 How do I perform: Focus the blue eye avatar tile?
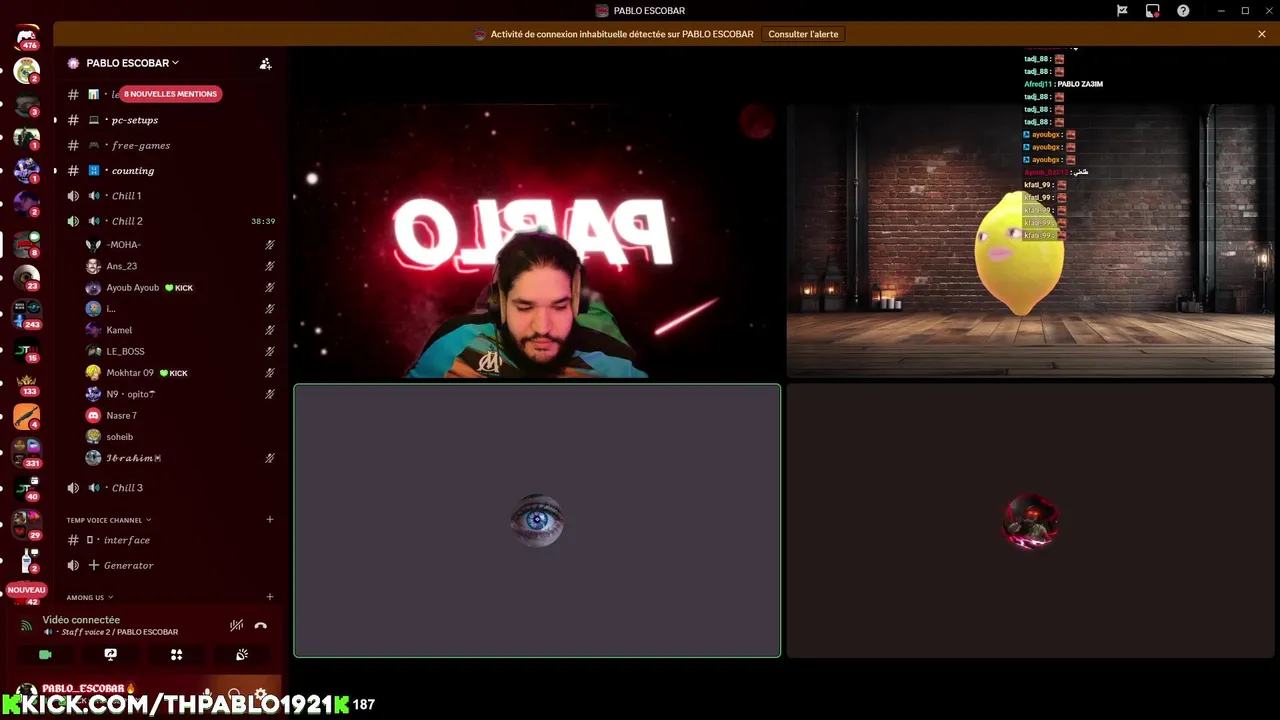(x=537, y=521)
